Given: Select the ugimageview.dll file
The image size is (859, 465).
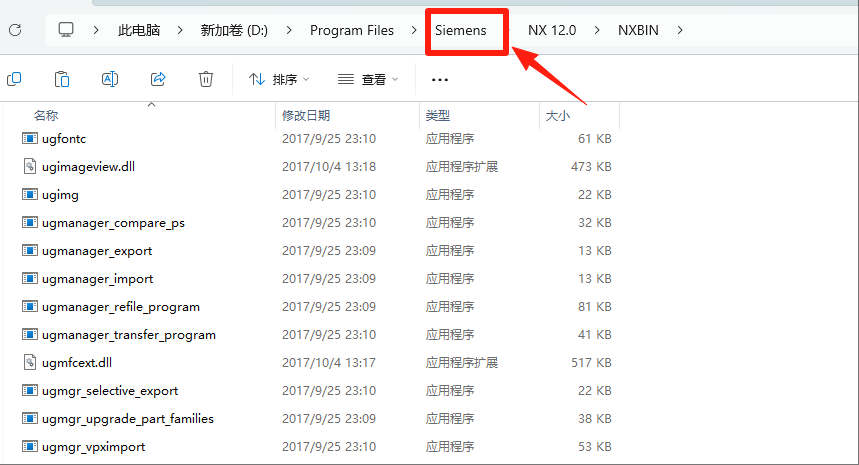Looking at the screenshot, I should 88,166.
